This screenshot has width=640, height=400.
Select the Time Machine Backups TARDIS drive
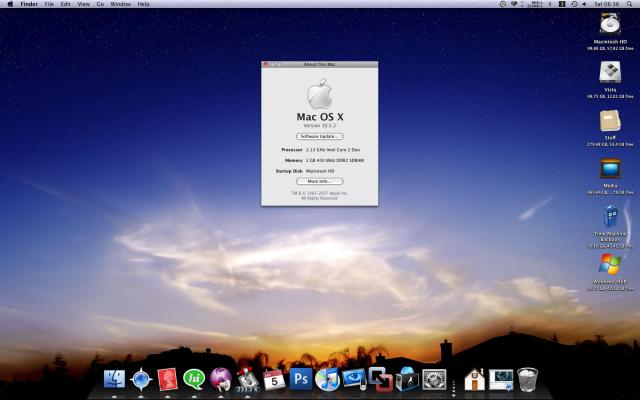pos(610,216)
